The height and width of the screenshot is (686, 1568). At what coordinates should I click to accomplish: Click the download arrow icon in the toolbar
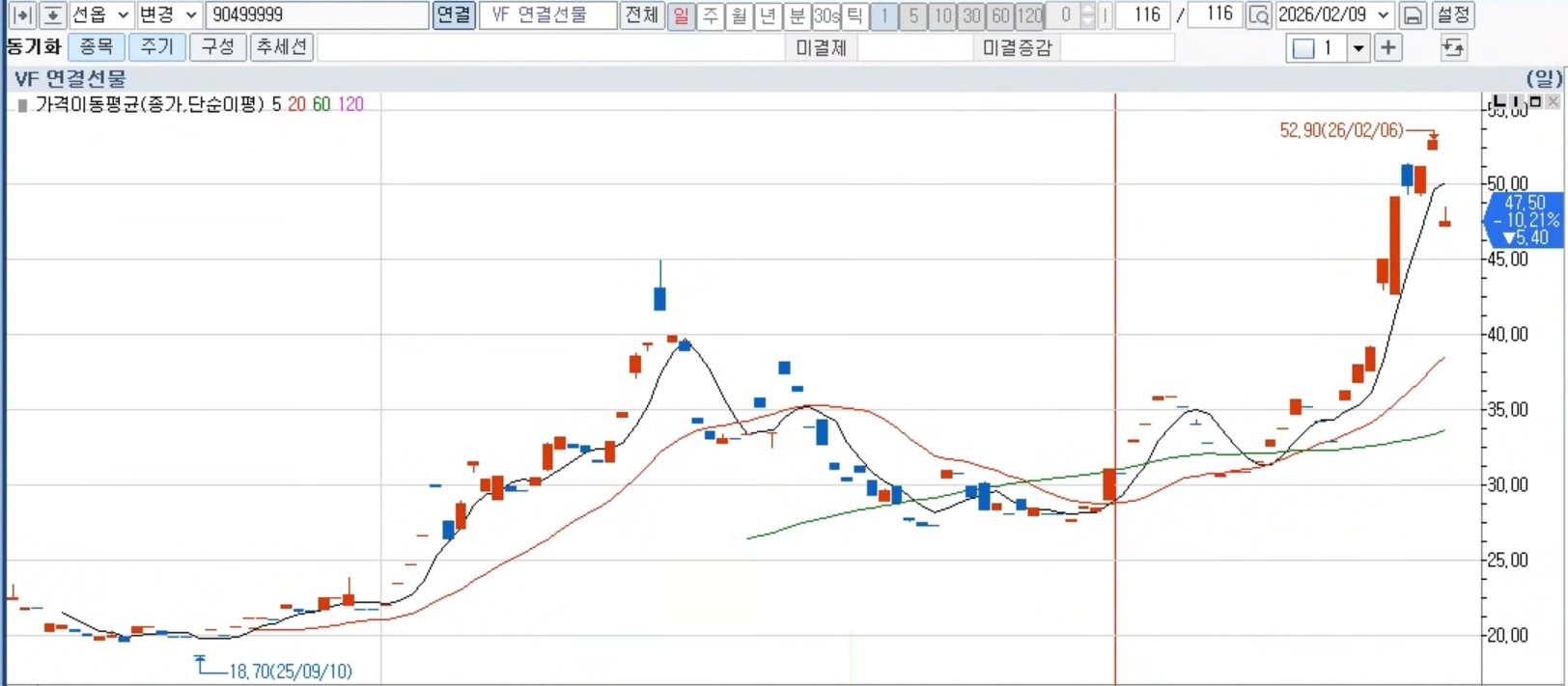(53, 15)
